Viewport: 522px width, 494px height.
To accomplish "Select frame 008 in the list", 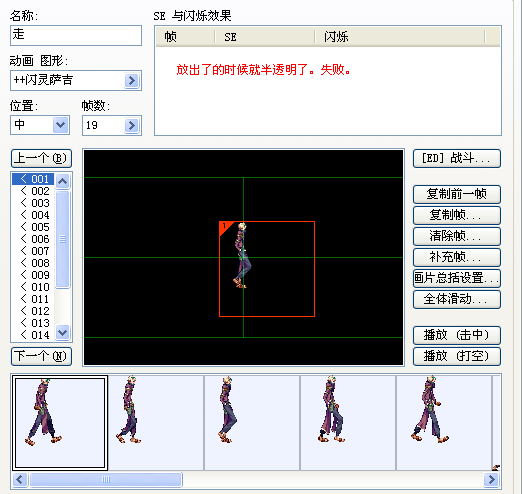I will (33, 263).
